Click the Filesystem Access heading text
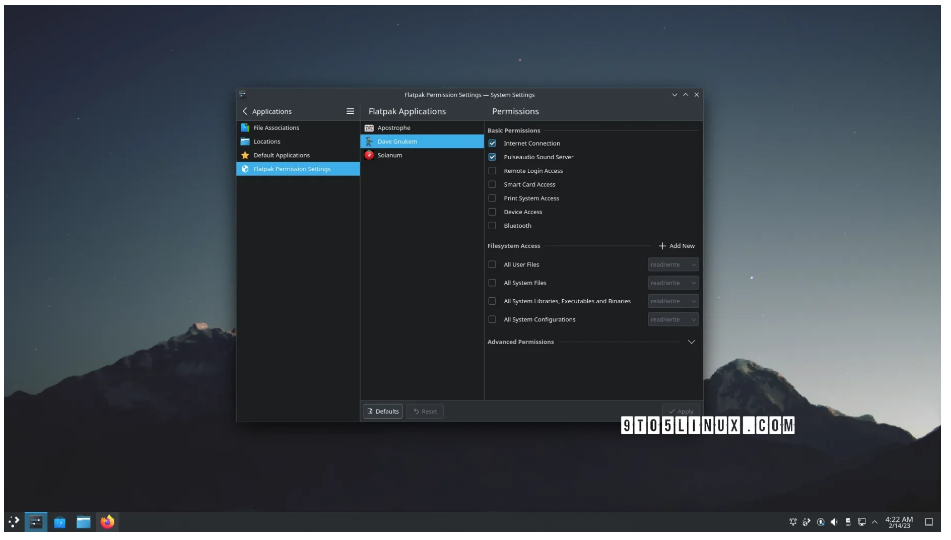The height and width of the screenshot is (540, 951). pyautogui.click(x=514, y=246)
